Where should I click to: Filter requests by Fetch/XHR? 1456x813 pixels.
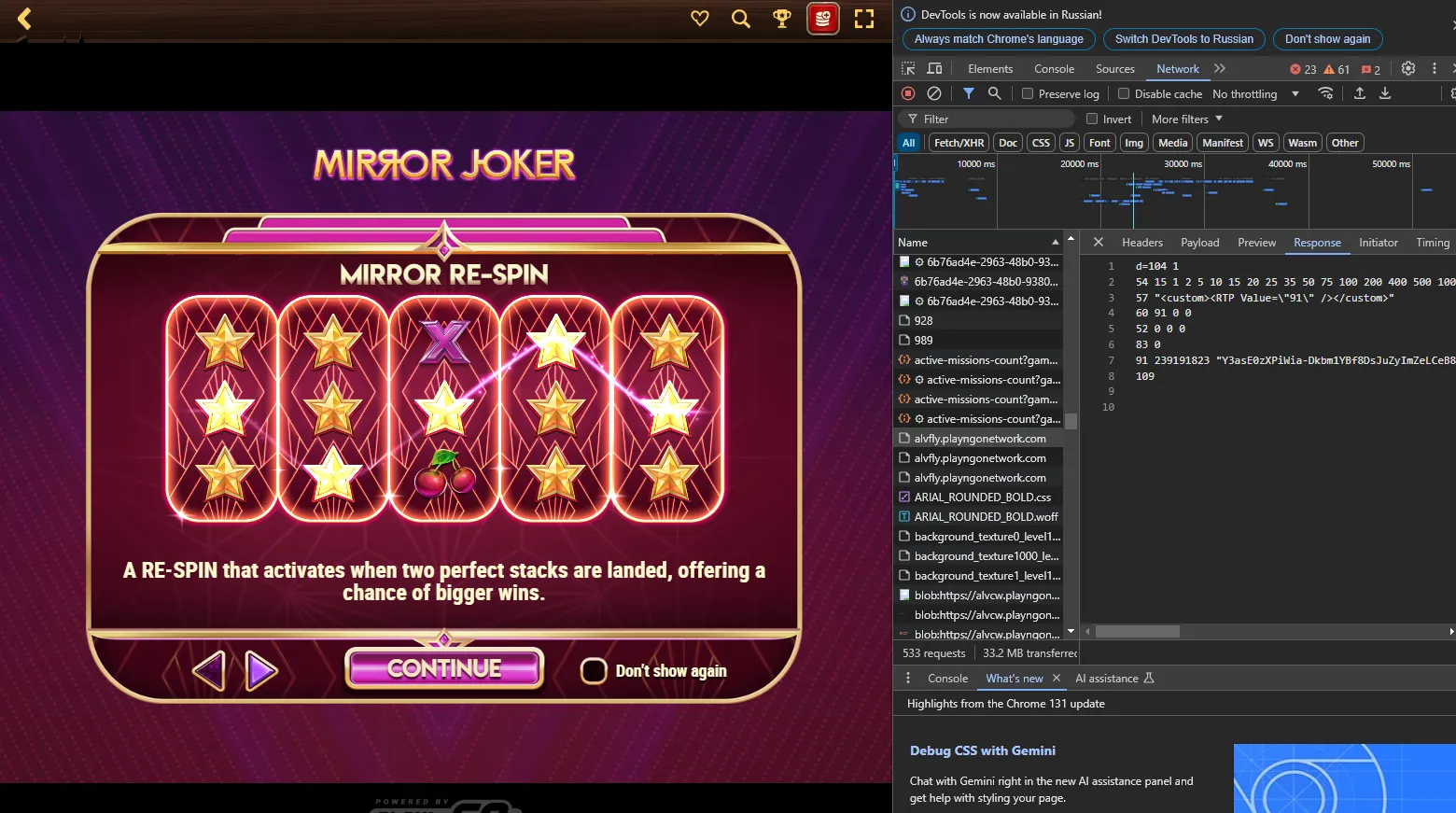959,143
